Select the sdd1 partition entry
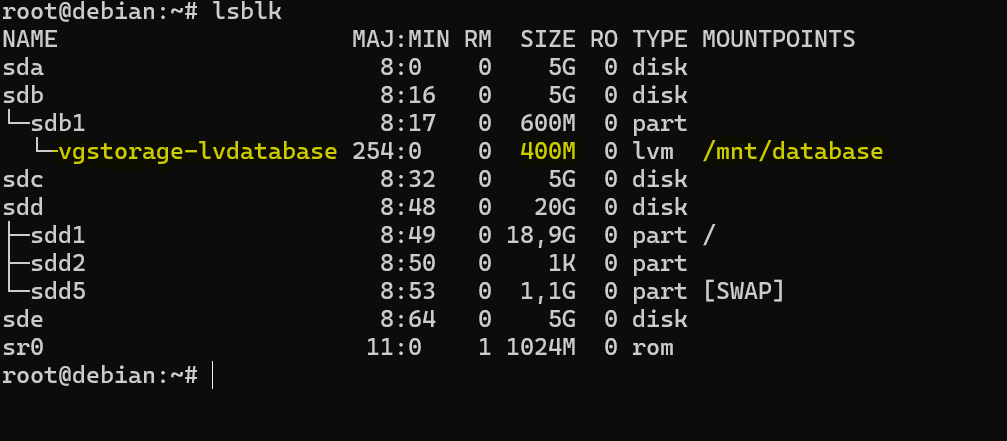 point(58,236)
